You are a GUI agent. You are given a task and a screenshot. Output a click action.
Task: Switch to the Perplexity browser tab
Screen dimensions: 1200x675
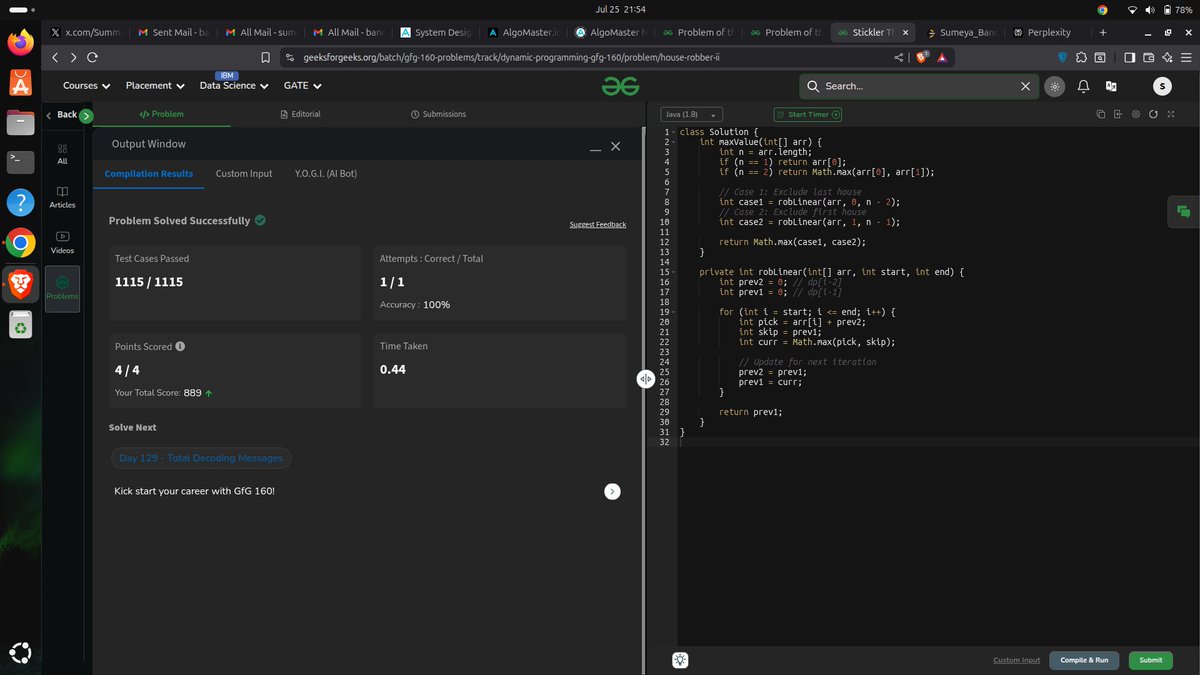pyautogui.click(x=1048, y=32)
